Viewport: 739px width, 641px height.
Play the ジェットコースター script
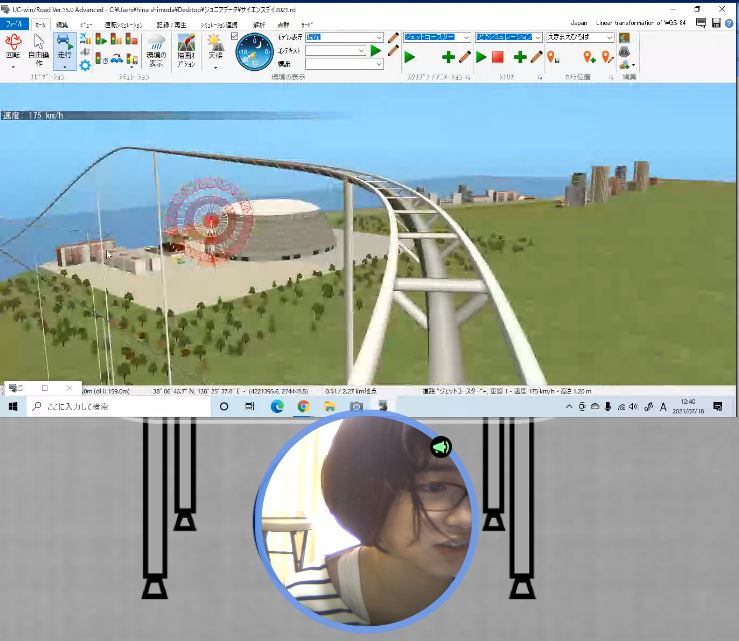410,58
